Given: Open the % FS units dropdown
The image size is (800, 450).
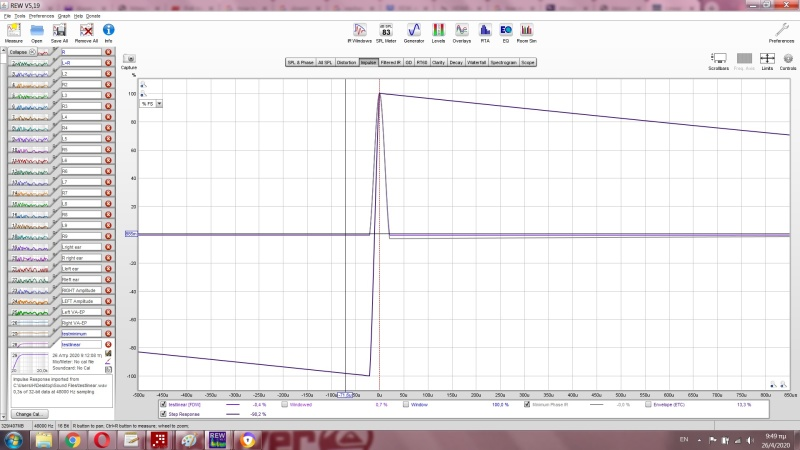Looking at the screenshot, I should click(x=151, y=103).
